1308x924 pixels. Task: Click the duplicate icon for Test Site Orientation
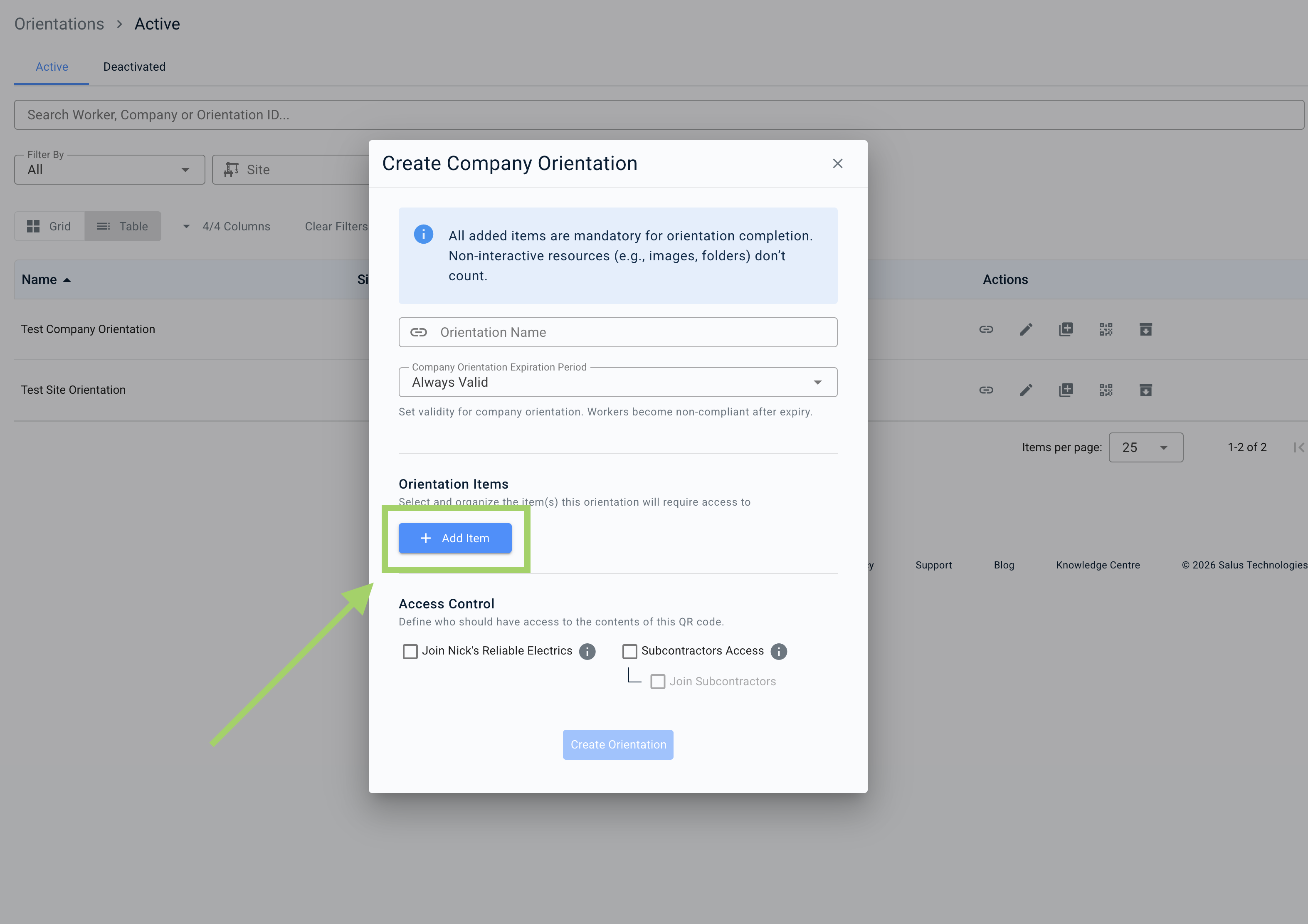[1065, 390]
